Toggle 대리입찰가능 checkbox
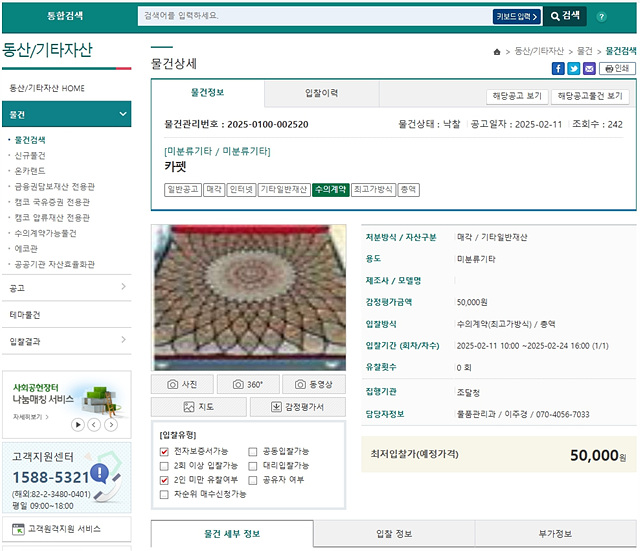 click(253, 466)
